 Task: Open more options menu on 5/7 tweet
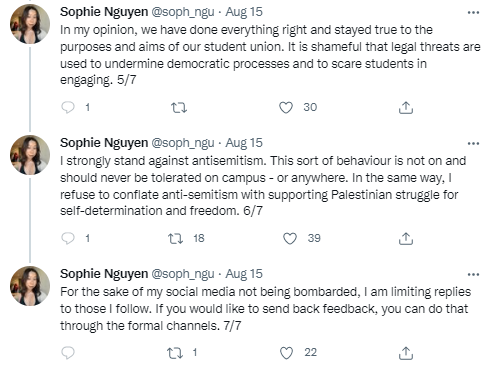coord(473,13)
